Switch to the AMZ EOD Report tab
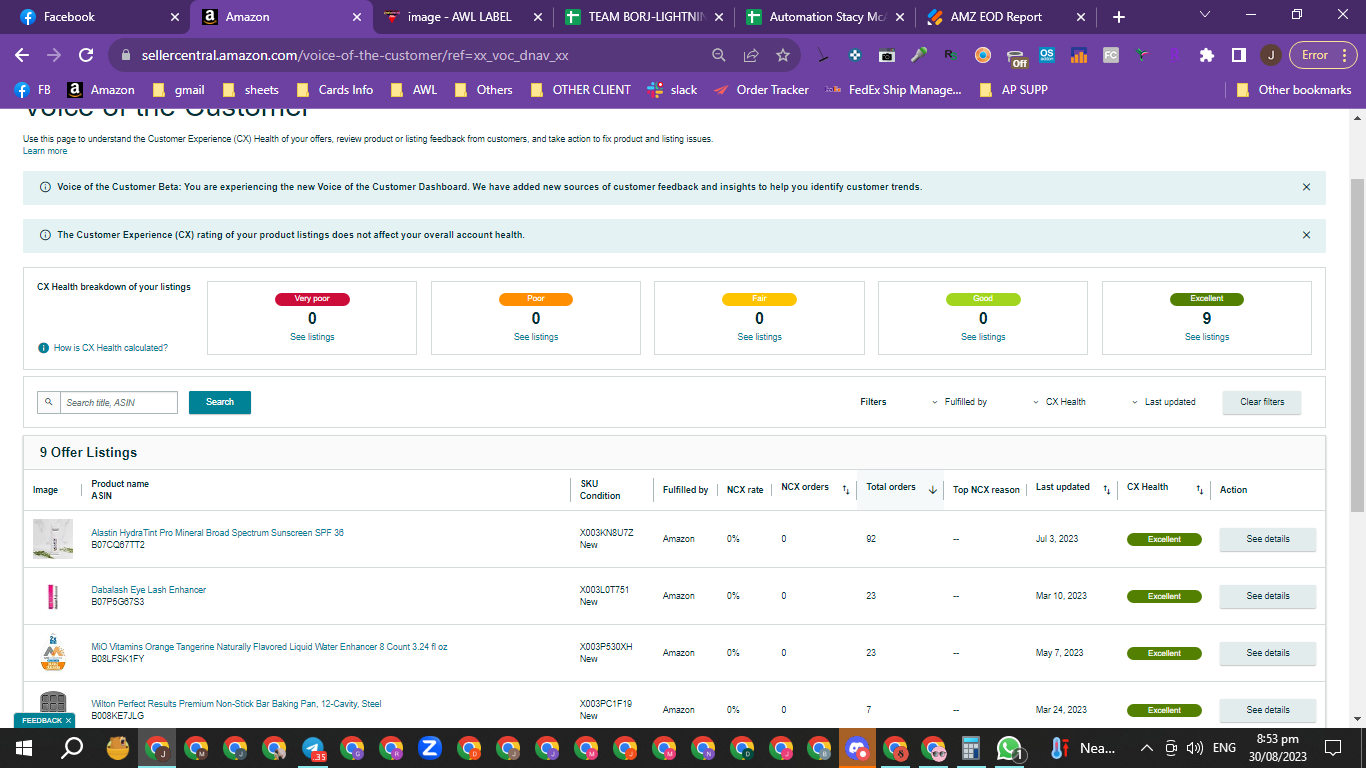Screen dimensions: 1366x768 1005,17
